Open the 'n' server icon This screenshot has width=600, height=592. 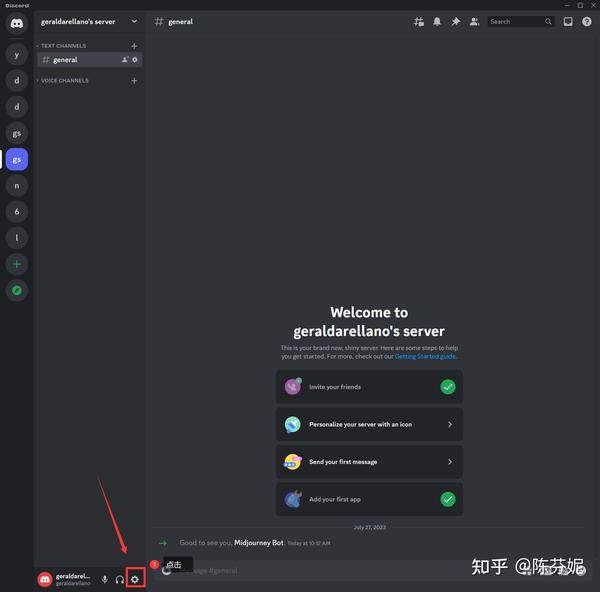(x=16, y=186)
